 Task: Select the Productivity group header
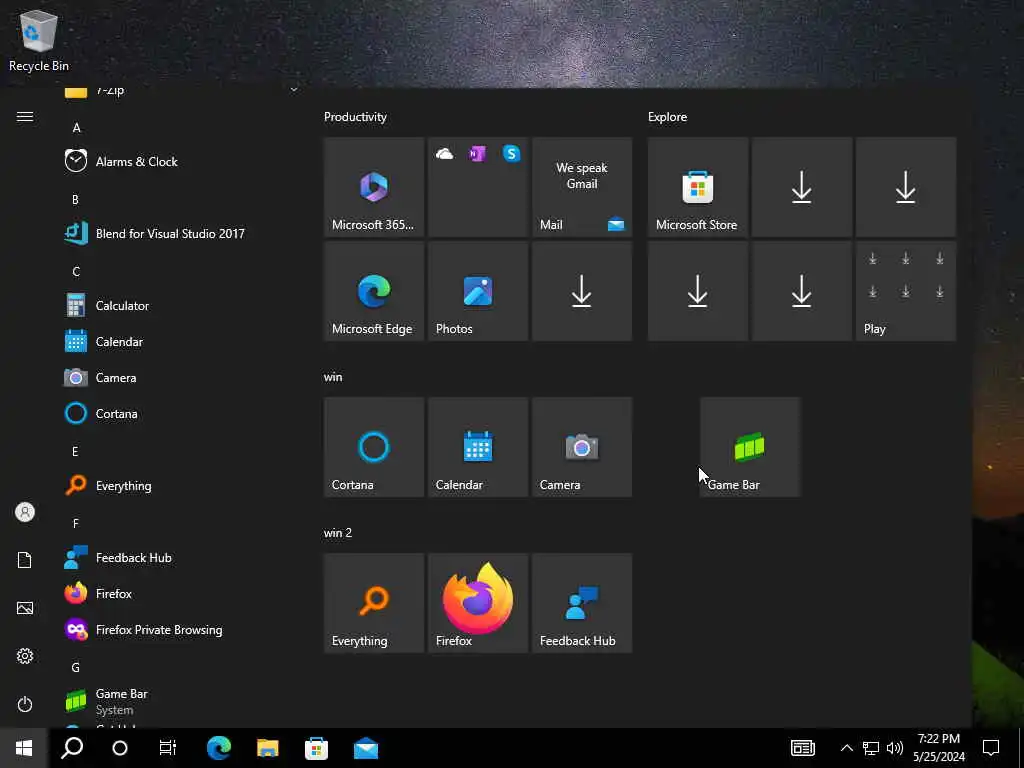click(x=355, y=117)
